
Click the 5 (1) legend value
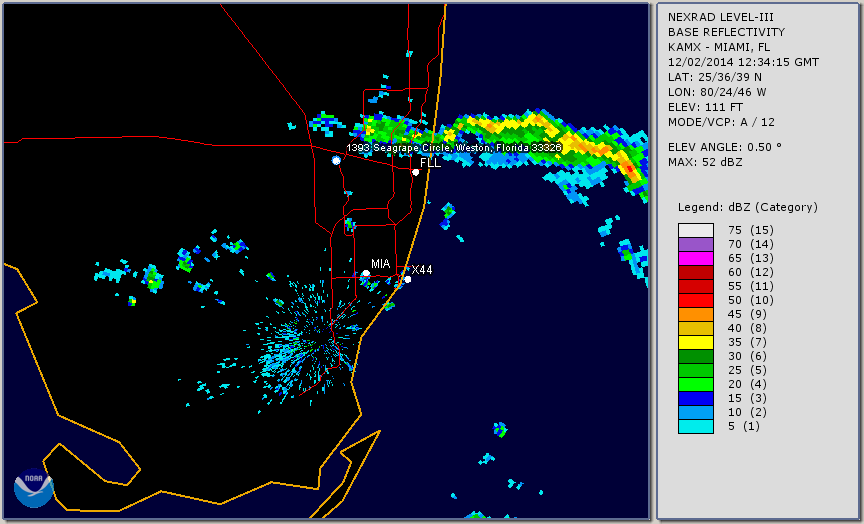coord(744,426)
